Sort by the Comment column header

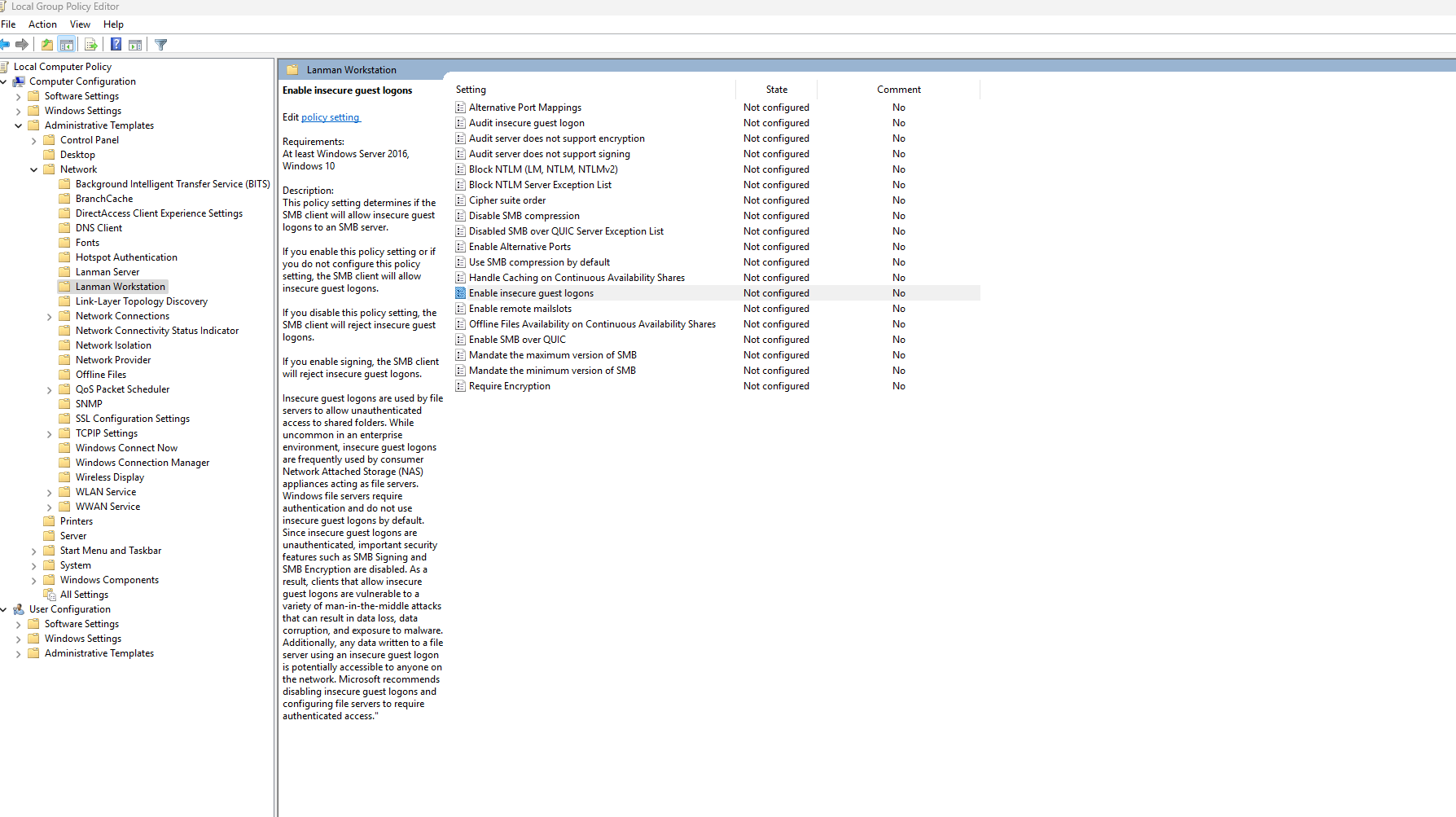(x=898, y=90)
